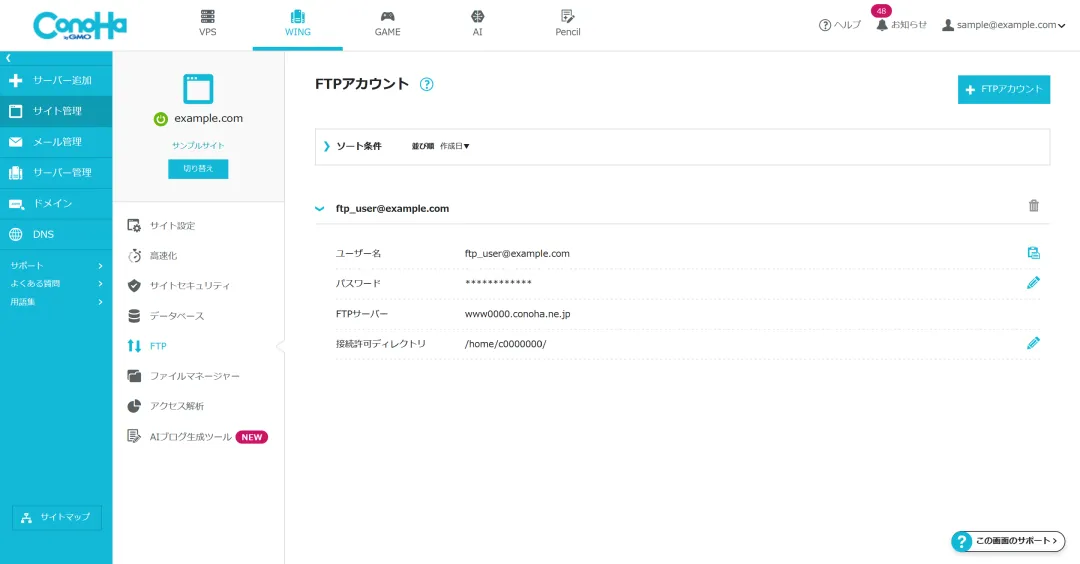Expand サポート submenu

56,265
